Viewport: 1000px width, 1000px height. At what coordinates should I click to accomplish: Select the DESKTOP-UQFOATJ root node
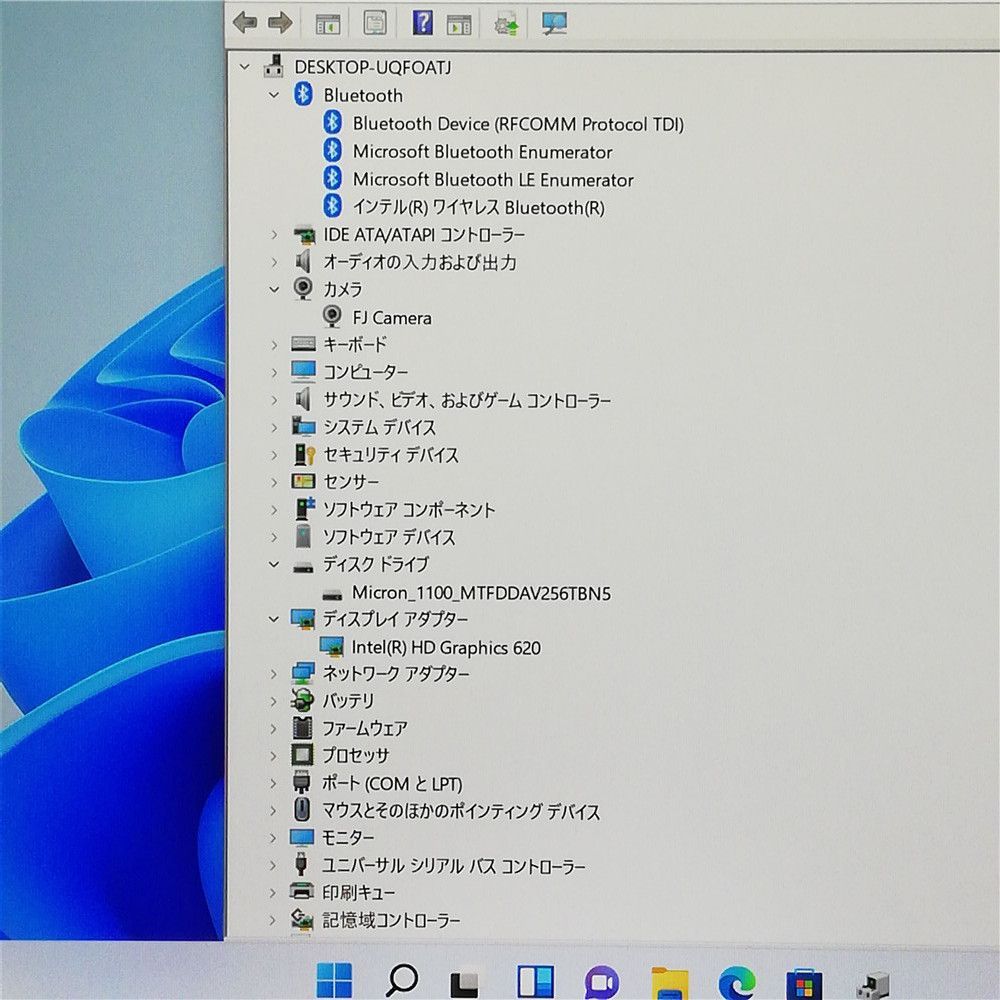tap(372, 67)
